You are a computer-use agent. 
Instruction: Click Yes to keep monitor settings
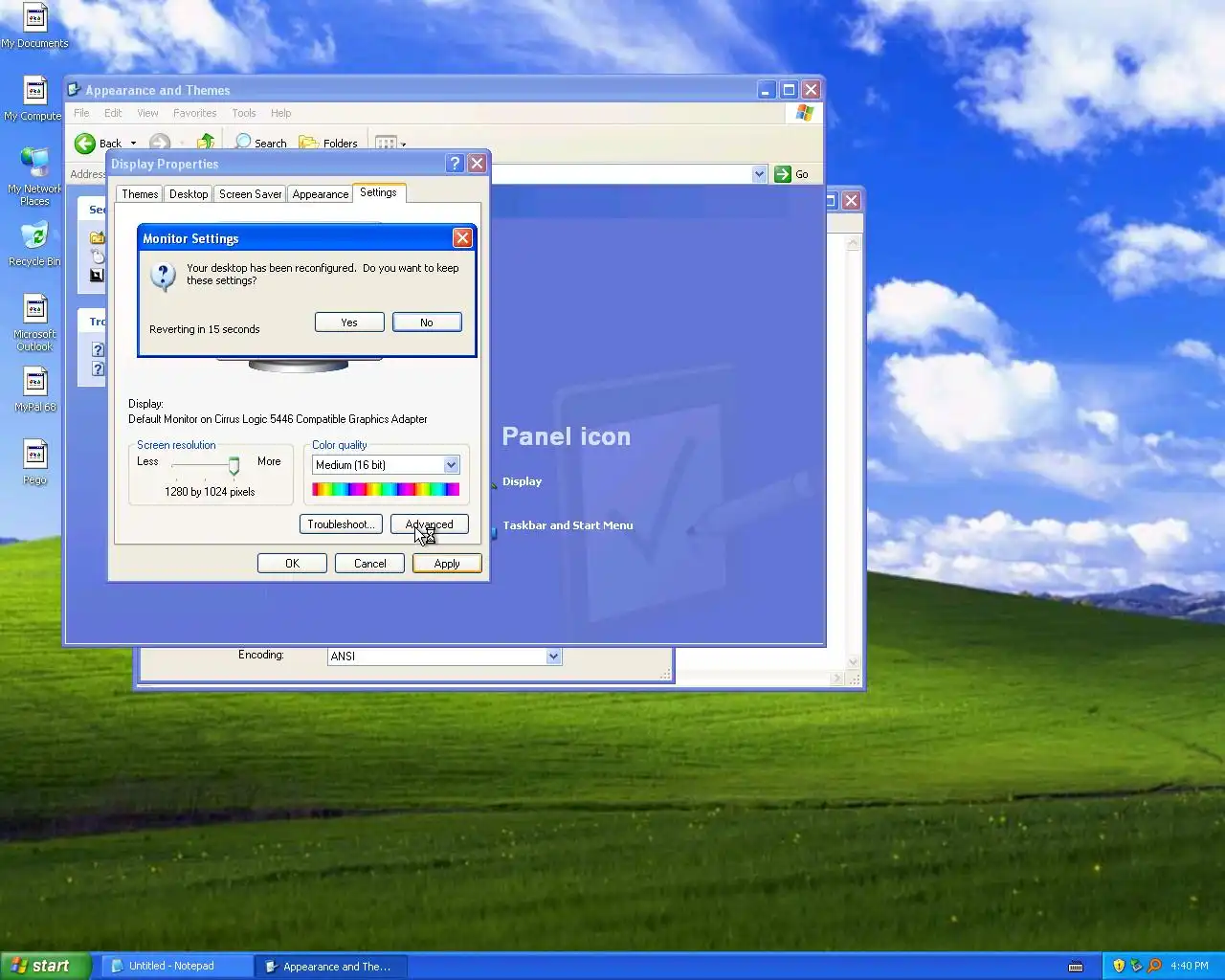tap(349, 323)
